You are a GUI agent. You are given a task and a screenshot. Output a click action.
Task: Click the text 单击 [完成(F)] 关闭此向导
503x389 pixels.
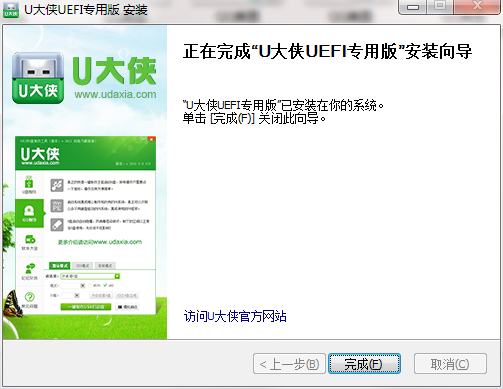click(254, 118)
